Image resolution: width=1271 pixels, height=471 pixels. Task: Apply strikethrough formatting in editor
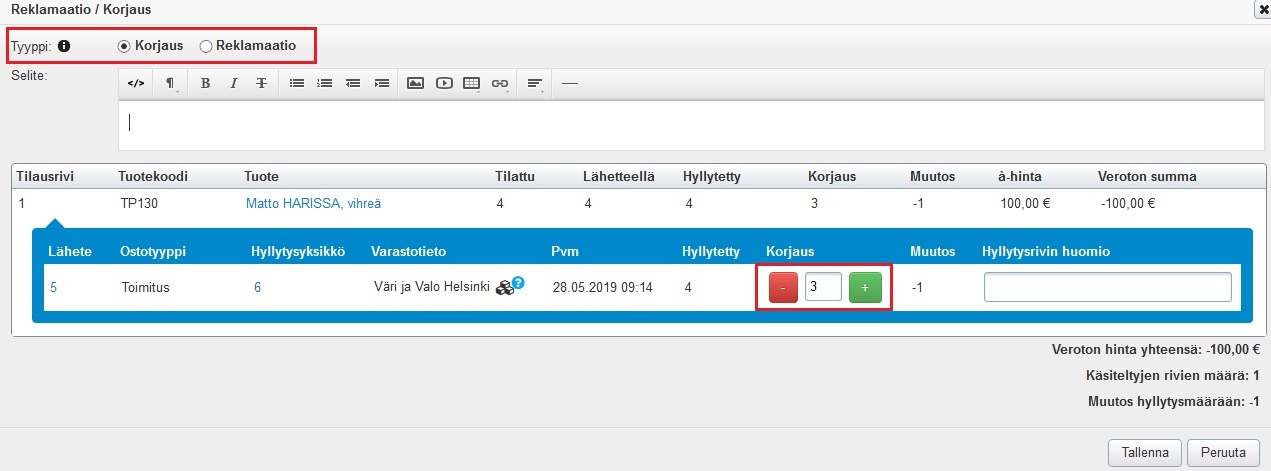point(261,83)
